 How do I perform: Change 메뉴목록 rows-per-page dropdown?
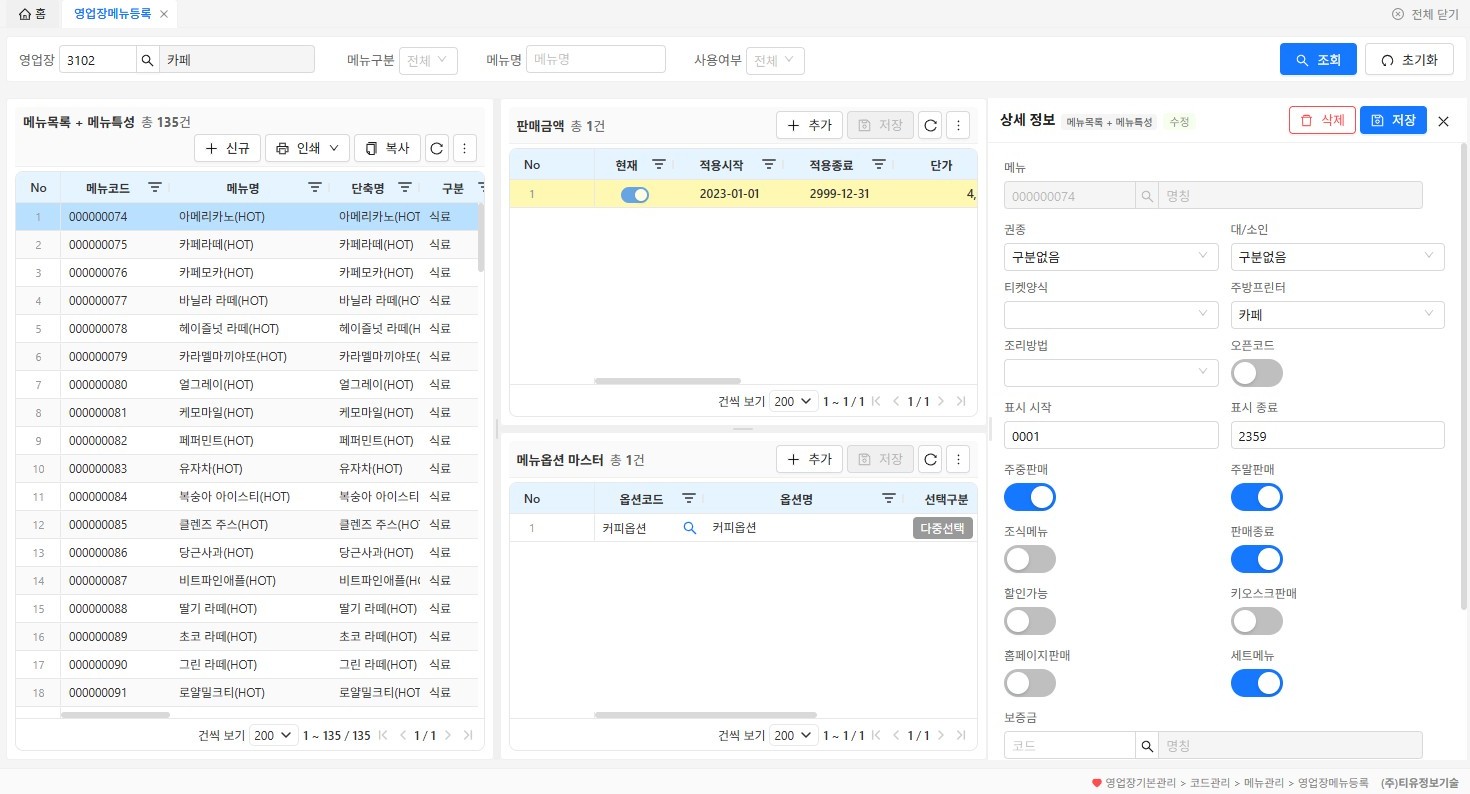pos(274,735)
